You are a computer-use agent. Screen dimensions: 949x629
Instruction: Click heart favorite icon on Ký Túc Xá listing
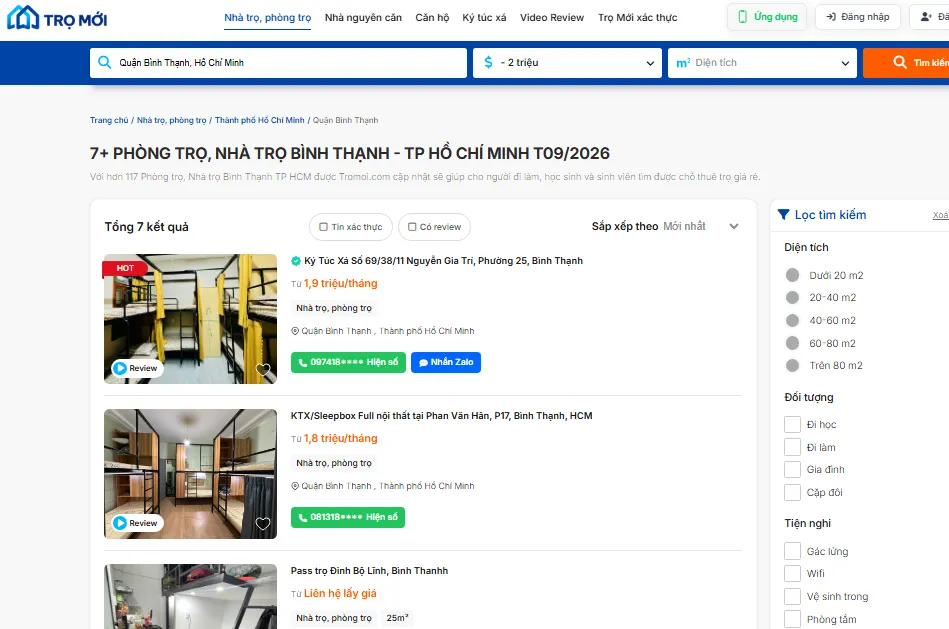point(263,369)
